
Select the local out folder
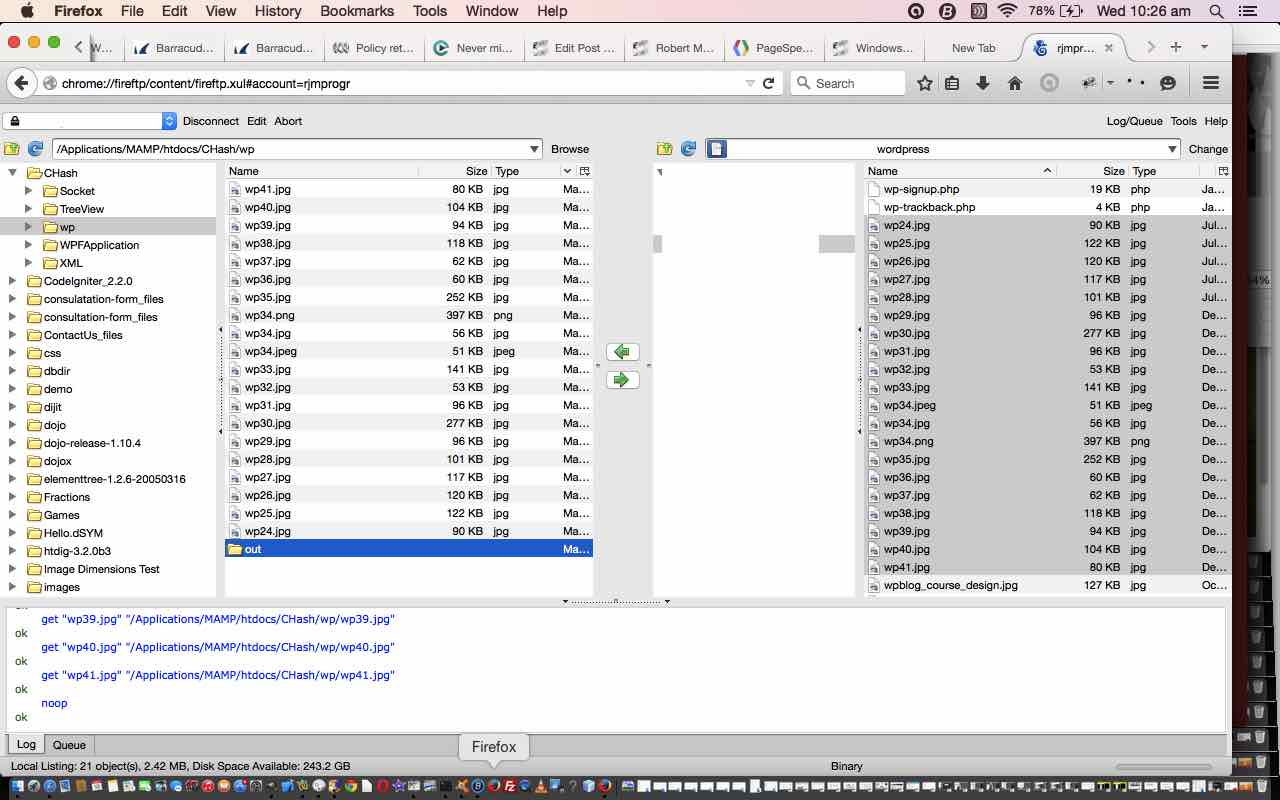(409, 549)
